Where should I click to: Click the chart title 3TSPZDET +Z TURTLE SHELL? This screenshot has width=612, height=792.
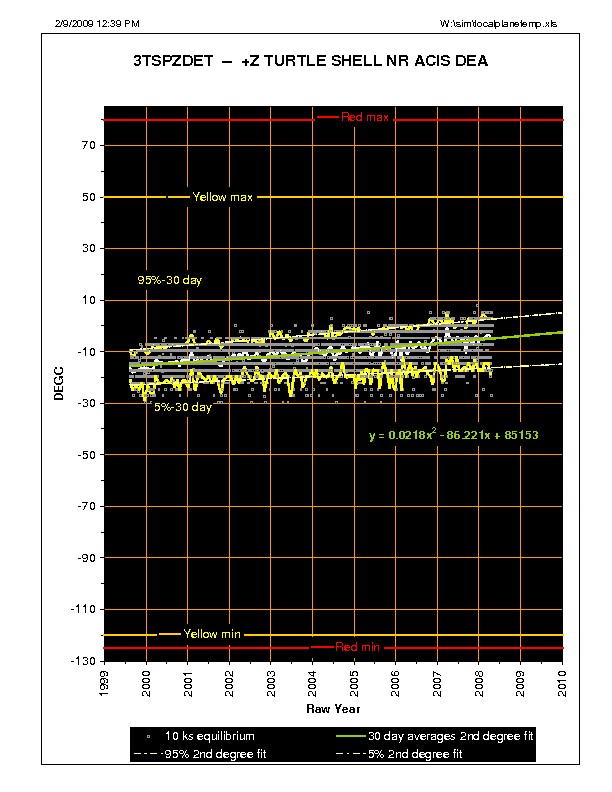coord(310,61)
